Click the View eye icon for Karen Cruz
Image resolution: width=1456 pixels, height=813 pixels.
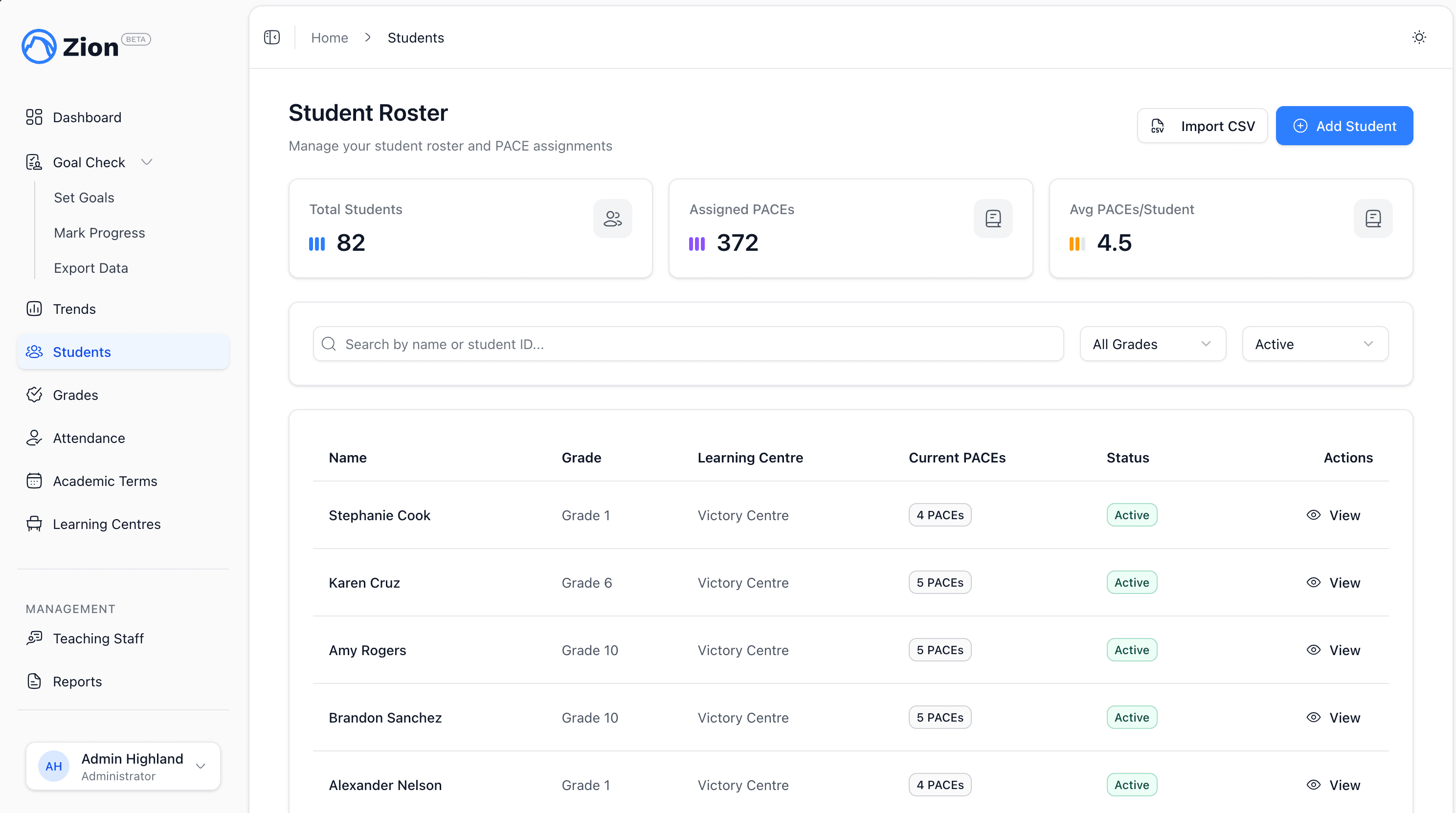(x=1313, y=582)
